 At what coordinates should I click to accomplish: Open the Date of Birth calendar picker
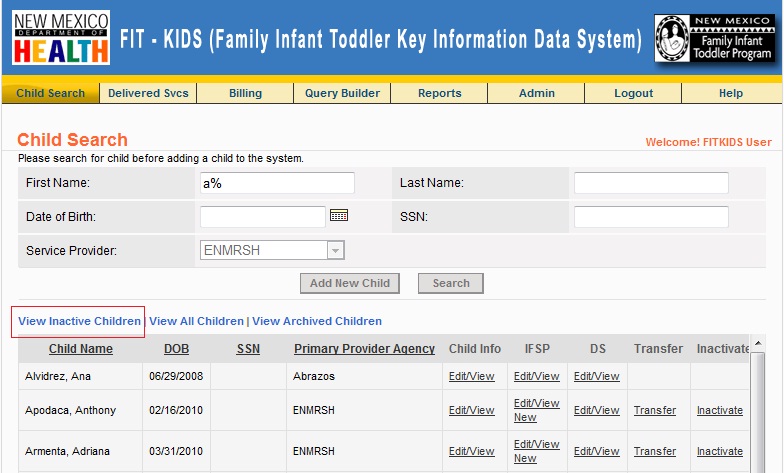coord(338,216)
